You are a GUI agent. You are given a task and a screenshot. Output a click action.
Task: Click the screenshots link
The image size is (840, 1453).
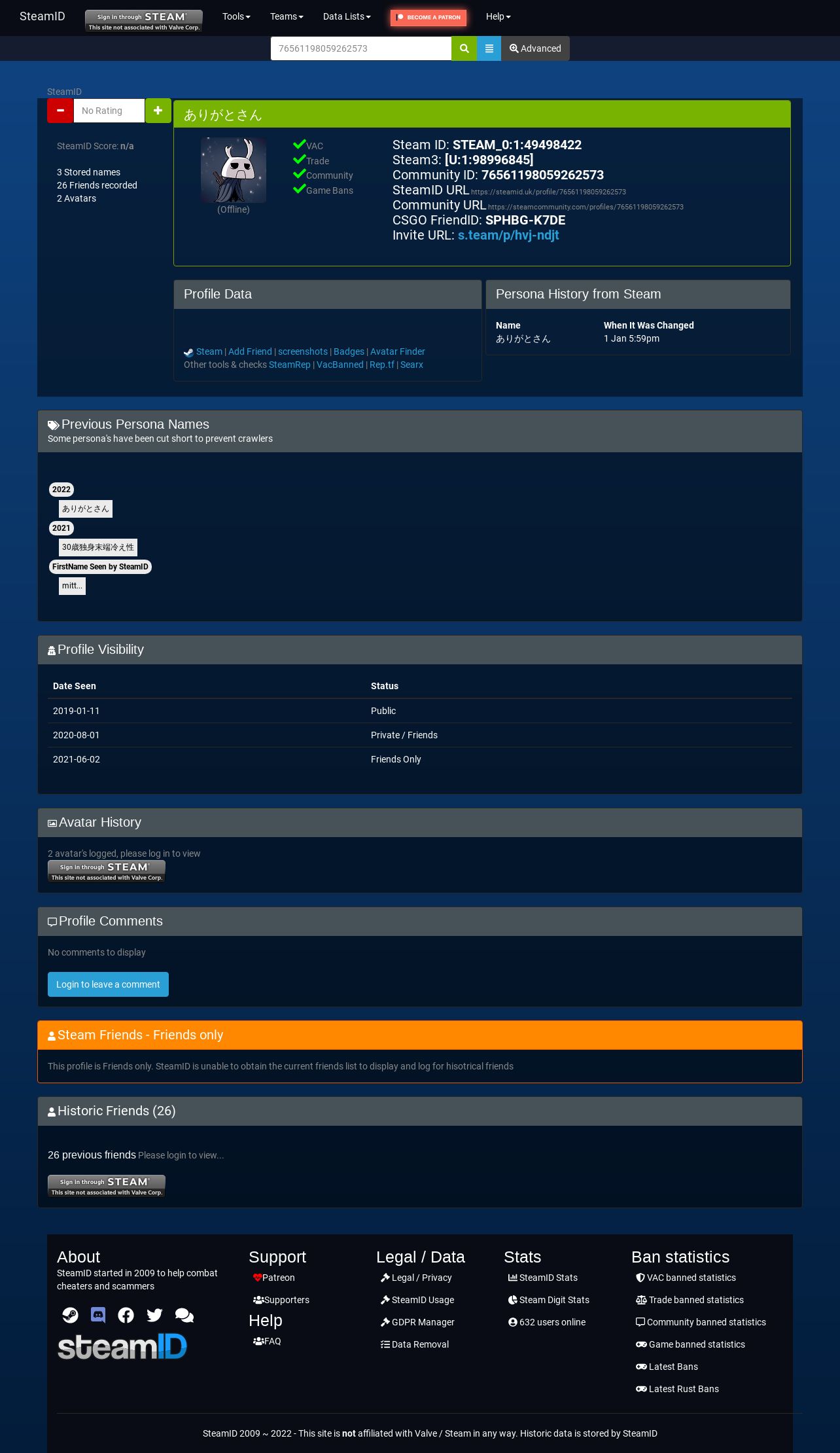tap(303, 351)
